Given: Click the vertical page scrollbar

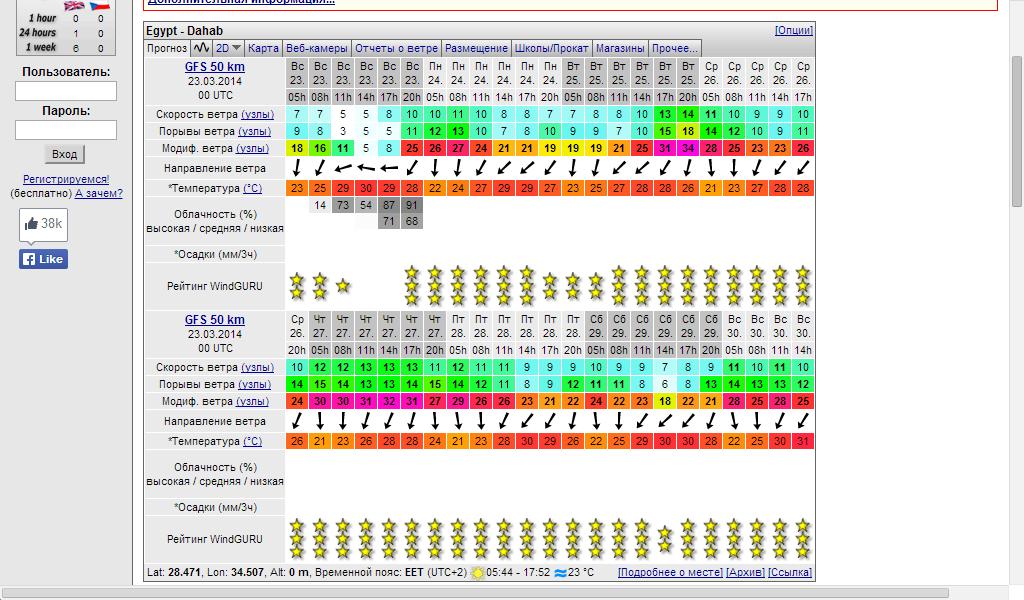Looking at the screenshot, I should pos(1017,131).
